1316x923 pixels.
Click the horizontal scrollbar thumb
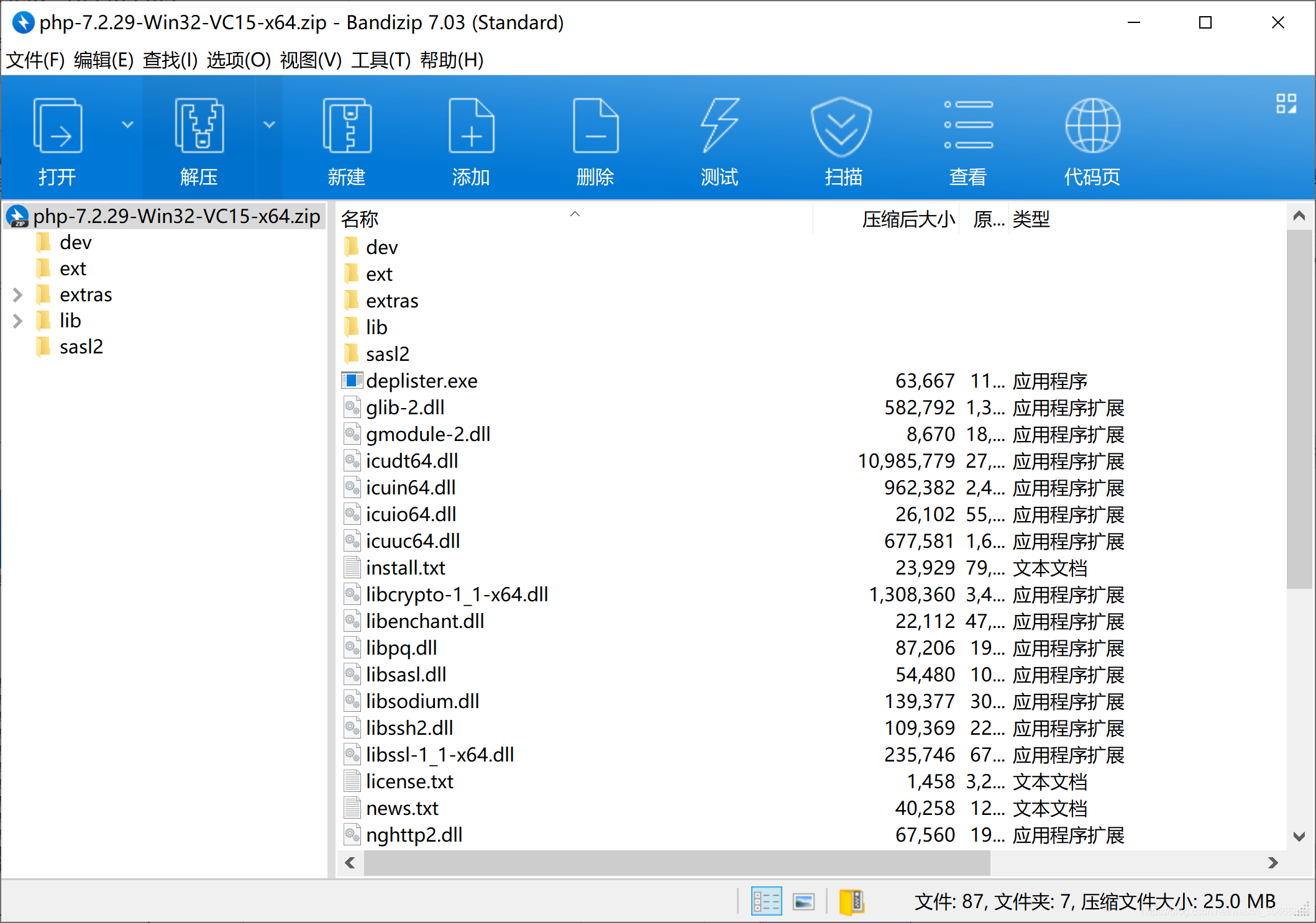(x=677, y=863)
